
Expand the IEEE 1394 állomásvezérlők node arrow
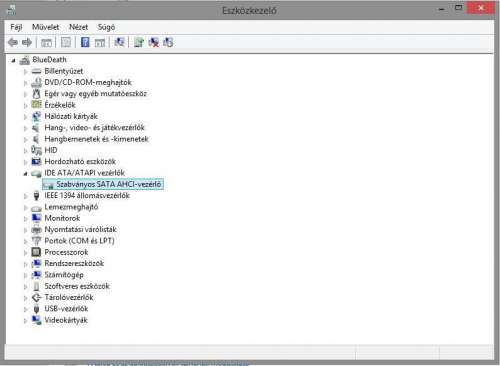click(x=25, y=196)
